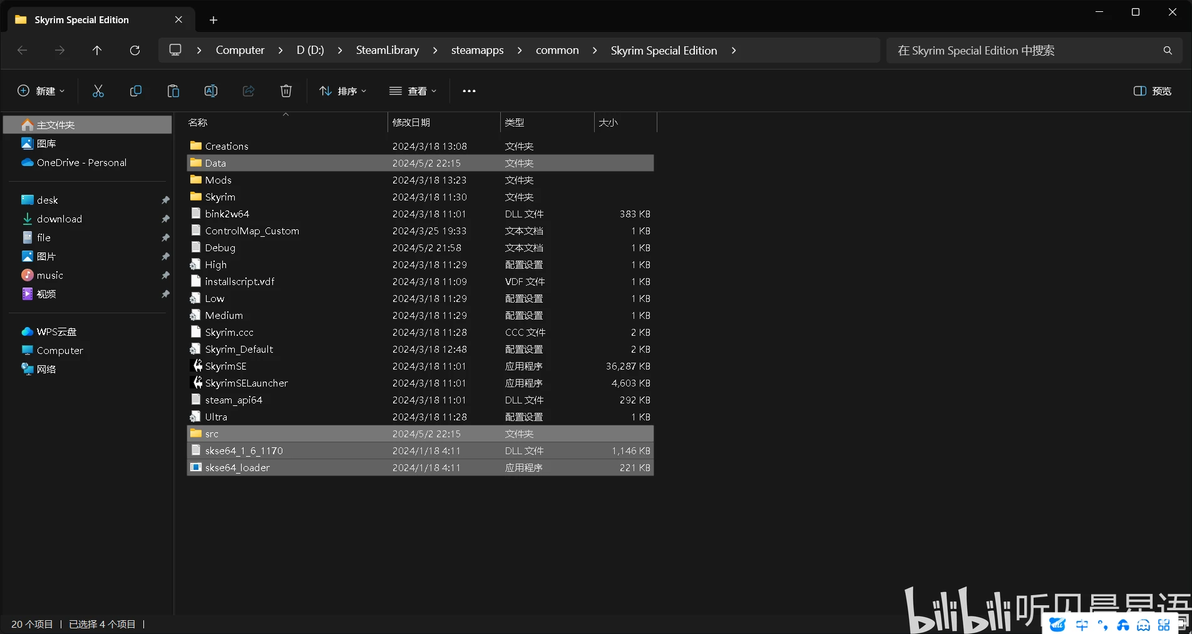This screenshot has width=1192, height=634.
Task: Open WPS云盘 in sidebar
Action: pyautogui.click(x=87, y=331)
